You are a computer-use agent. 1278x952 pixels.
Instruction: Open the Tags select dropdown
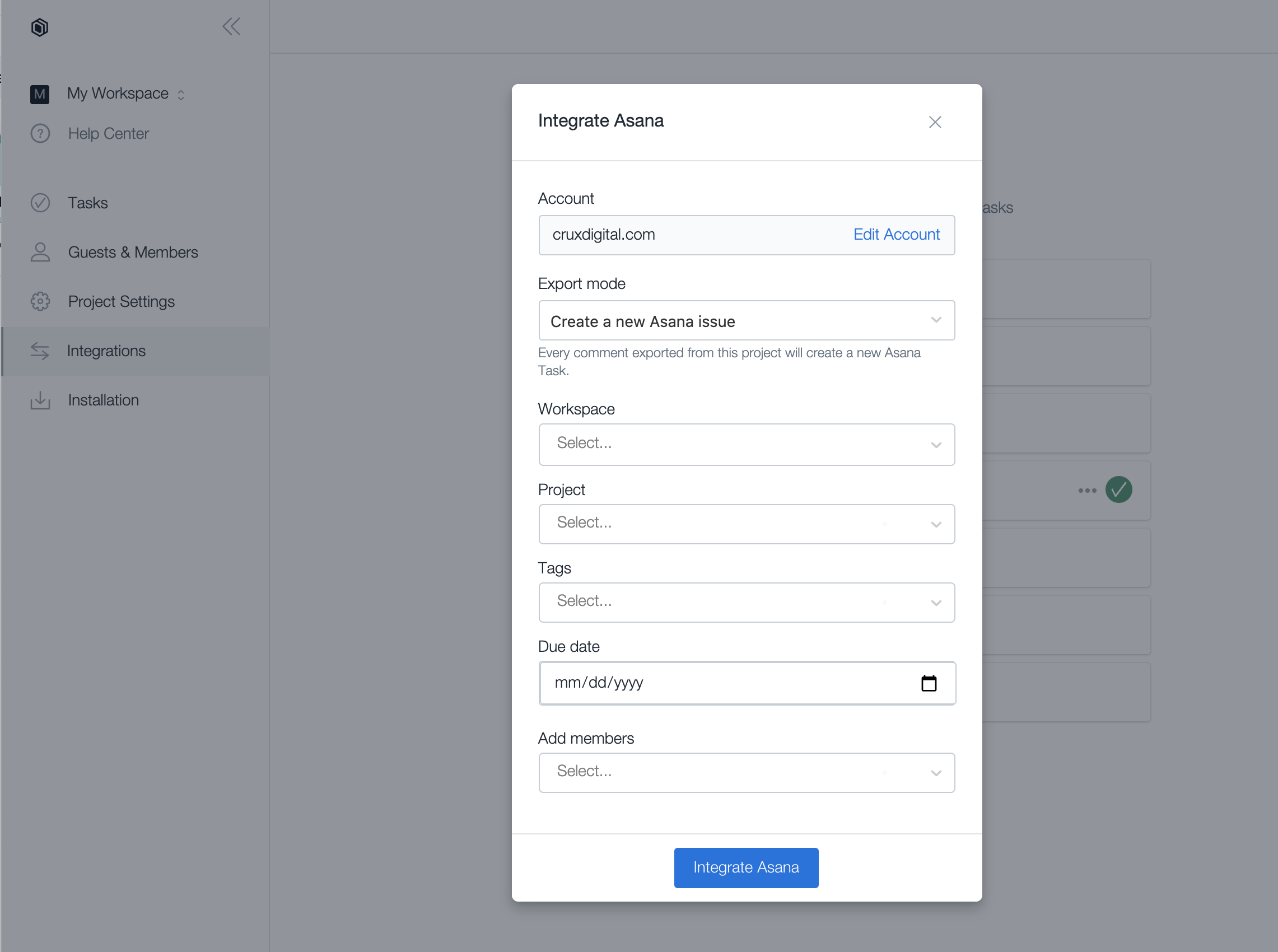coord(746,602)
